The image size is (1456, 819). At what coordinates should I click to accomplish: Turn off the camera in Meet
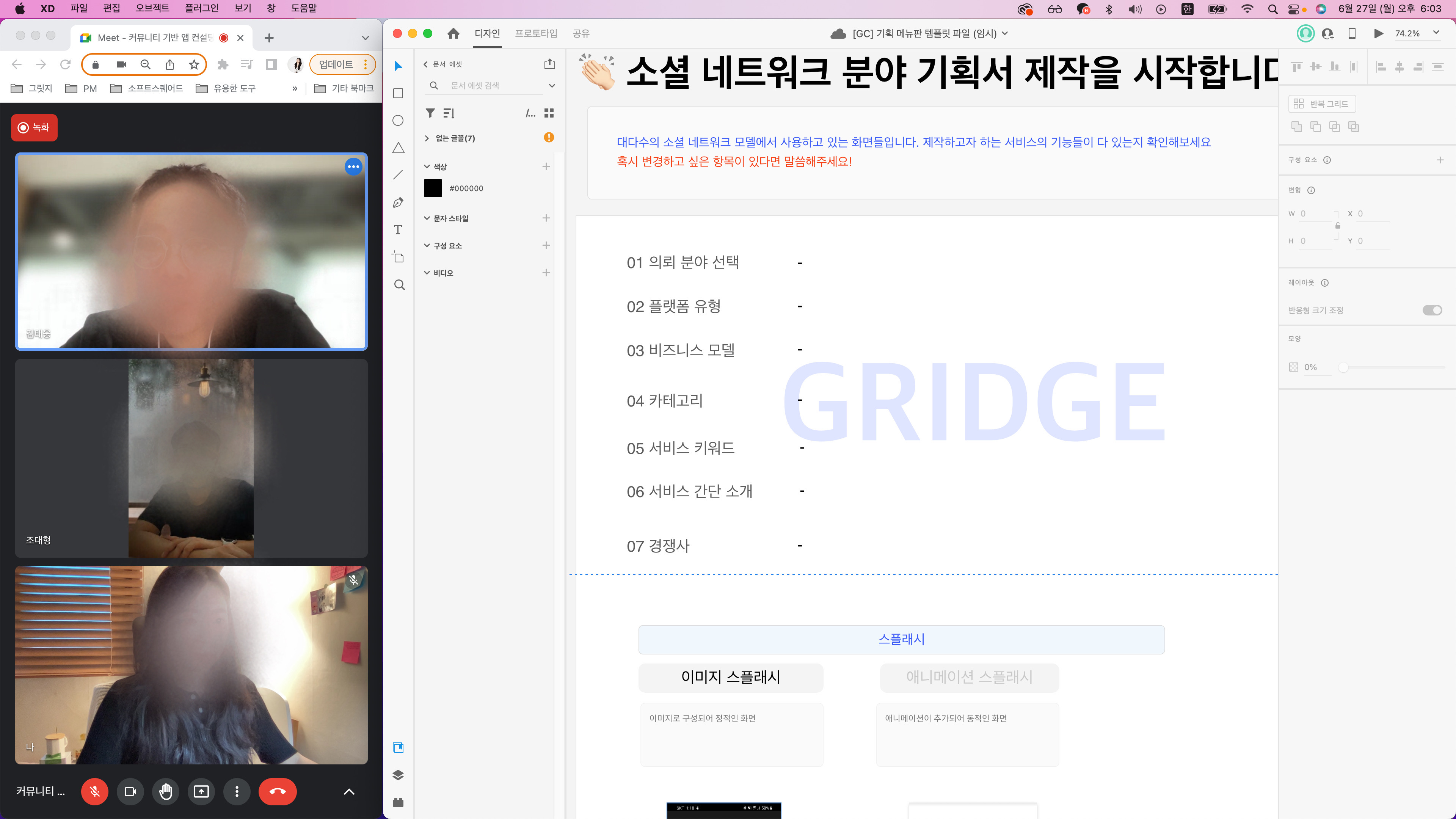coord(130,791)
